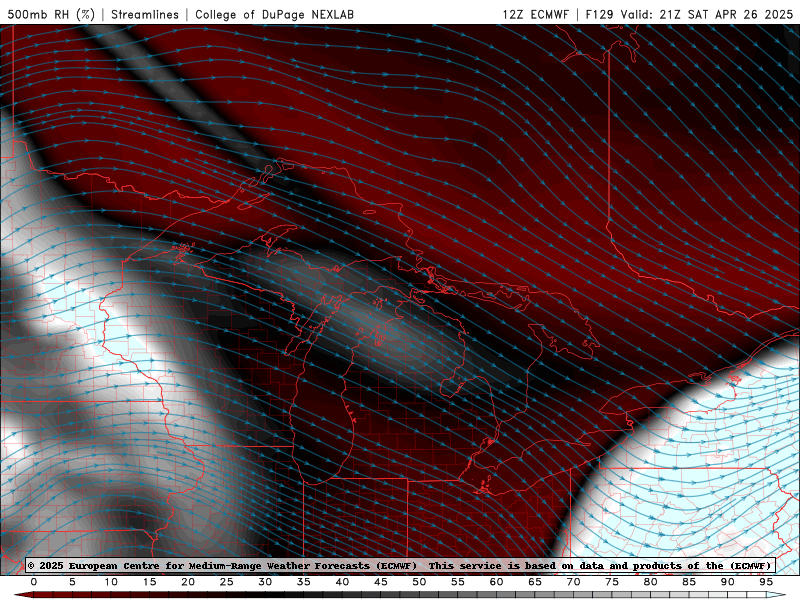
Task: Click the "500mb RH (%)" title text
Action: [x=51, y=14]
